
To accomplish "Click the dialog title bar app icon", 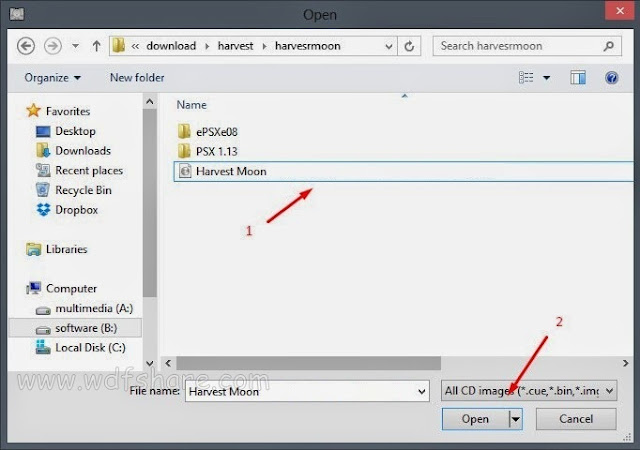I will (x=17, y=14).
